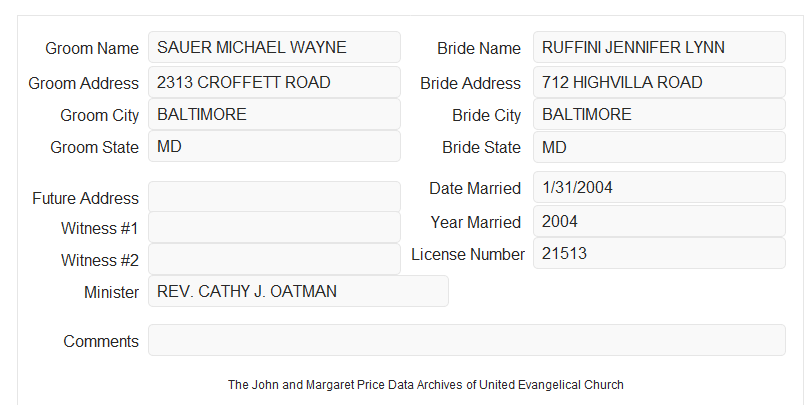Screen dimensions: 805x405
Task: Select the Bride Name field
Action: pos(659,47)
